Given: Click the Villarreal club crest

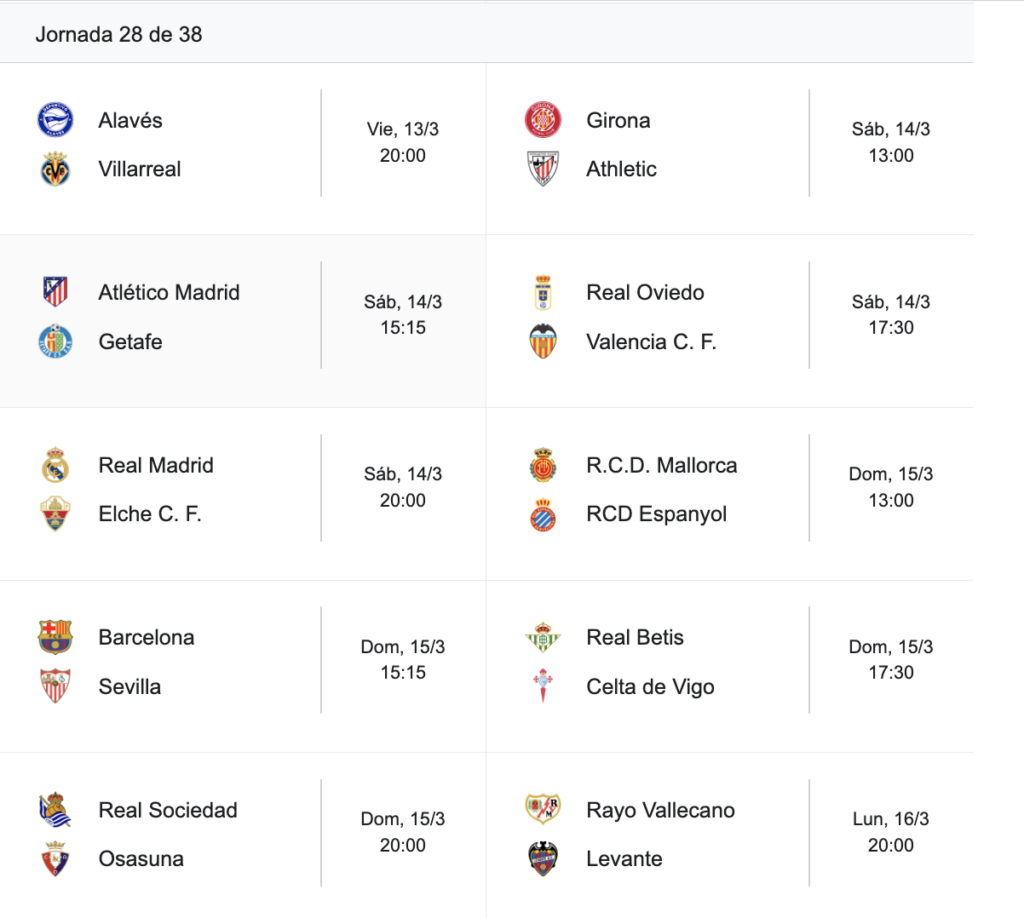Looking at the screenshot, I should [55, 169].
